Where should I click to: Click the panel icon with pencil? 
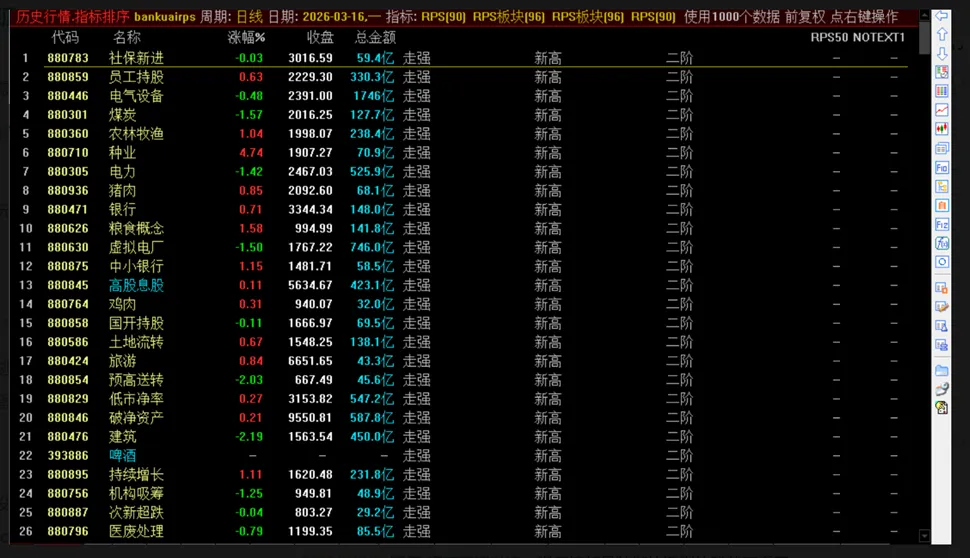pos(942,307)
